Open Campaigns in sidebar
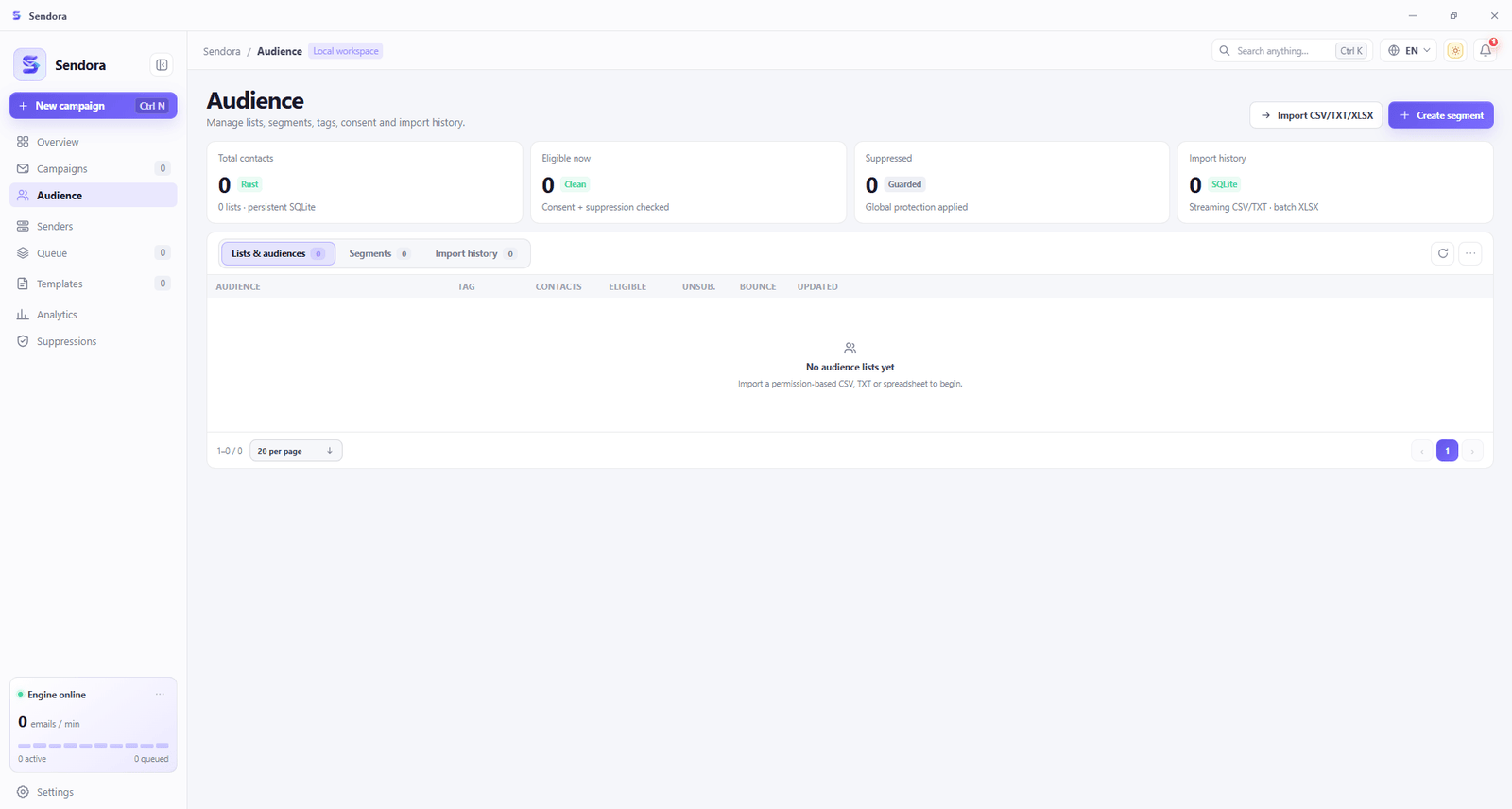The image size is (1512, 809). point(94,168)
